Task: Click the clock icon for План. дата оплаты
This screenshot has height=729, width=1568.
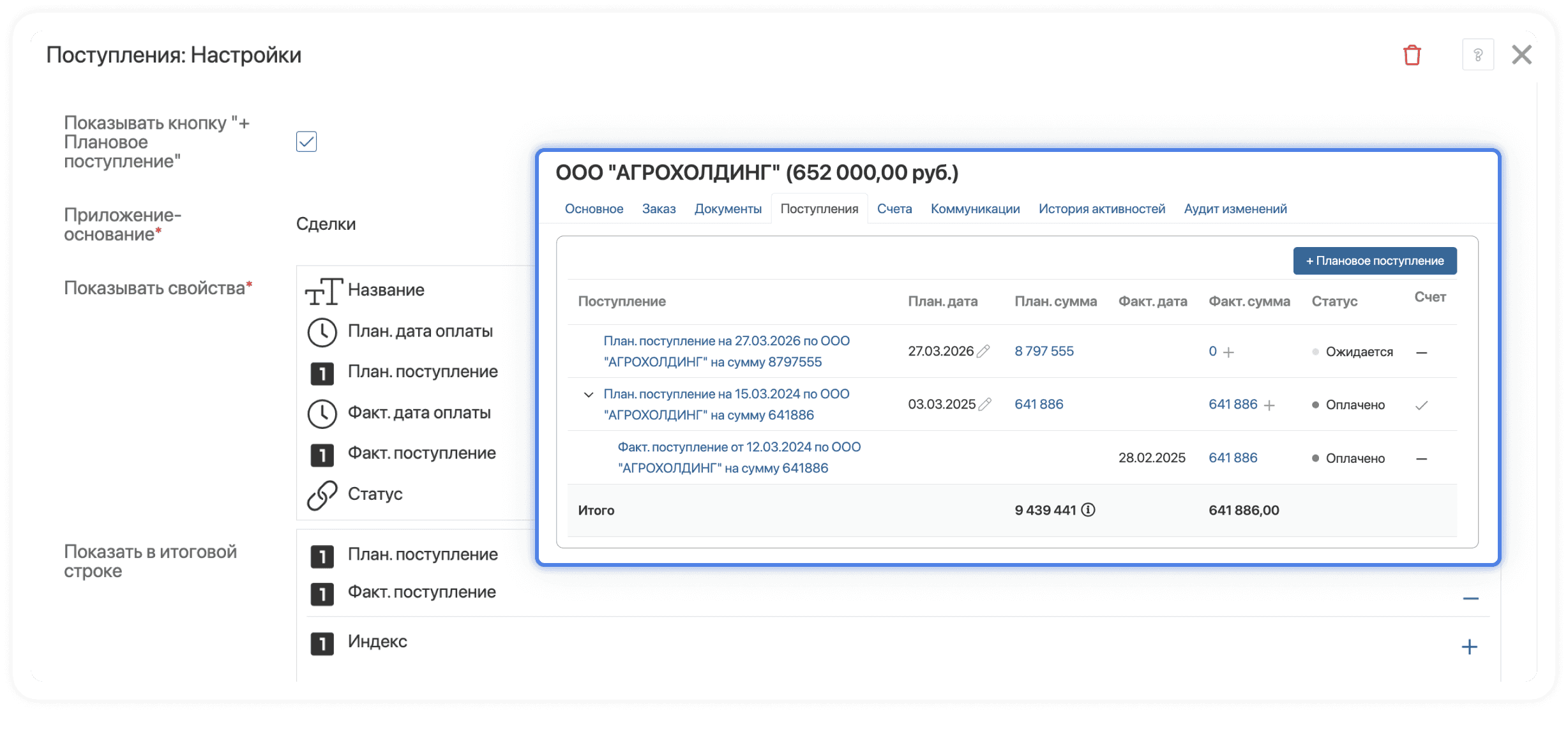Action: click(323, 331)
